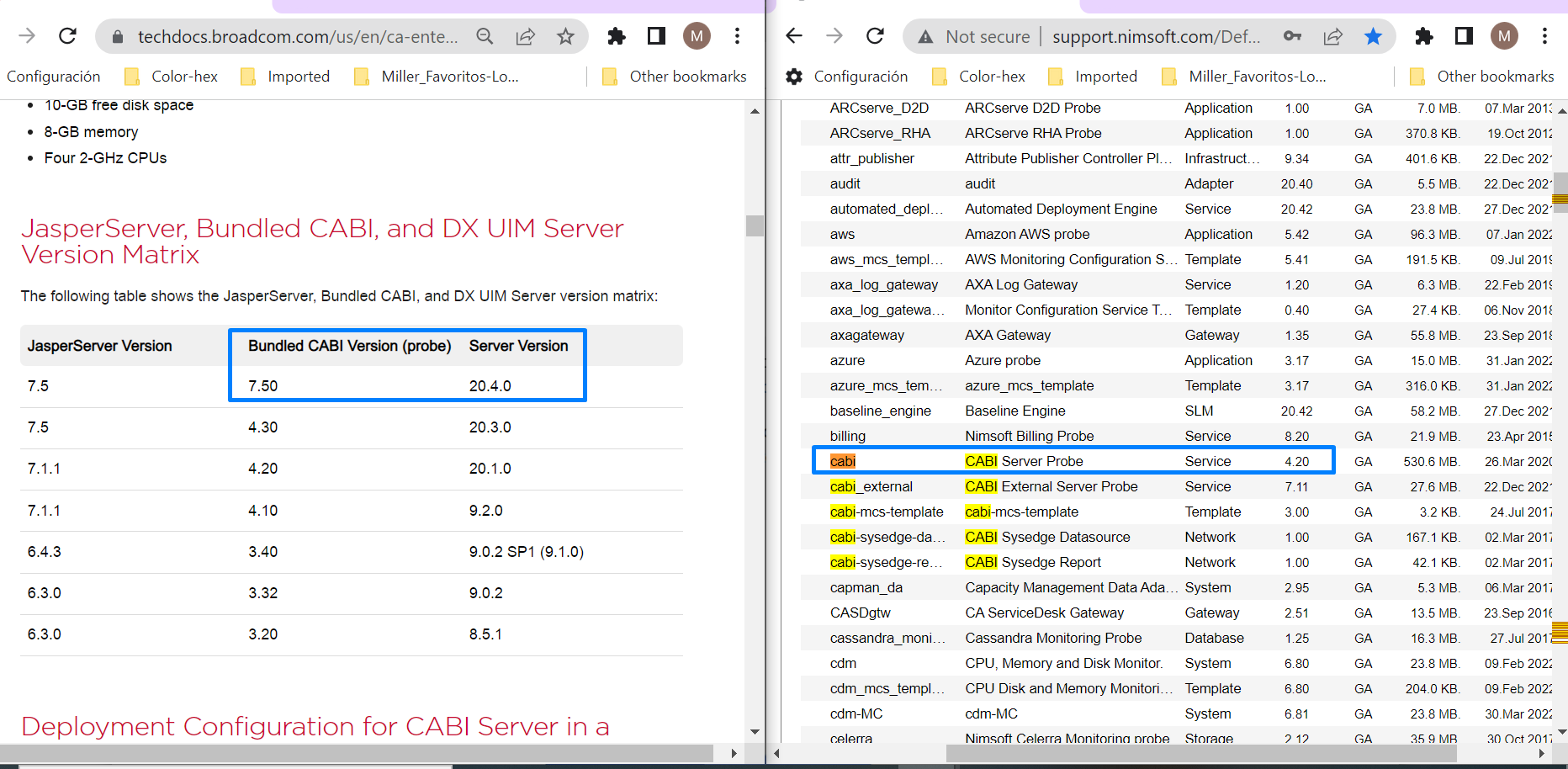Bookmark the techdocs page using the star
The image size is (1568, 769).
(x=565, y=36)
